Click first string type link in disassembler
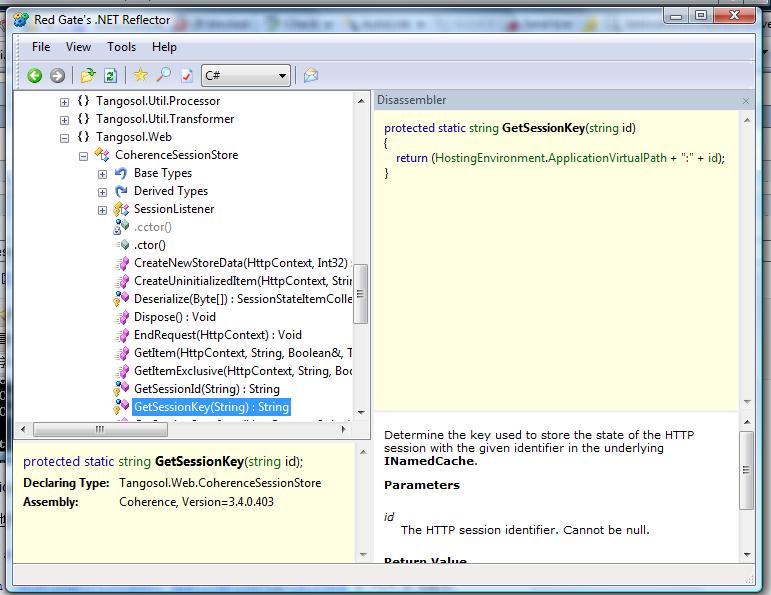 484,128
